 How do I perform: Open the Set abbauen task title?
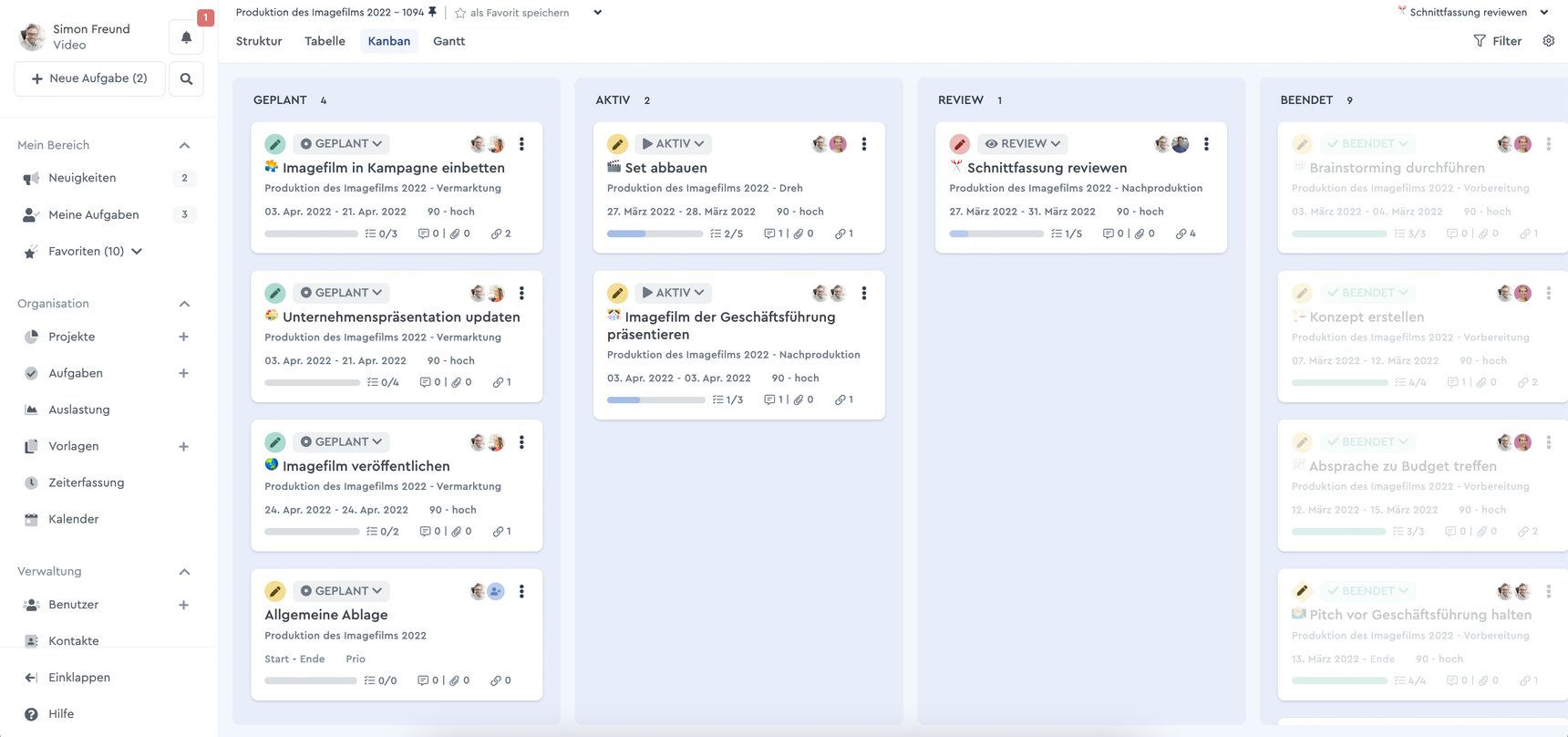coord(665,168)
